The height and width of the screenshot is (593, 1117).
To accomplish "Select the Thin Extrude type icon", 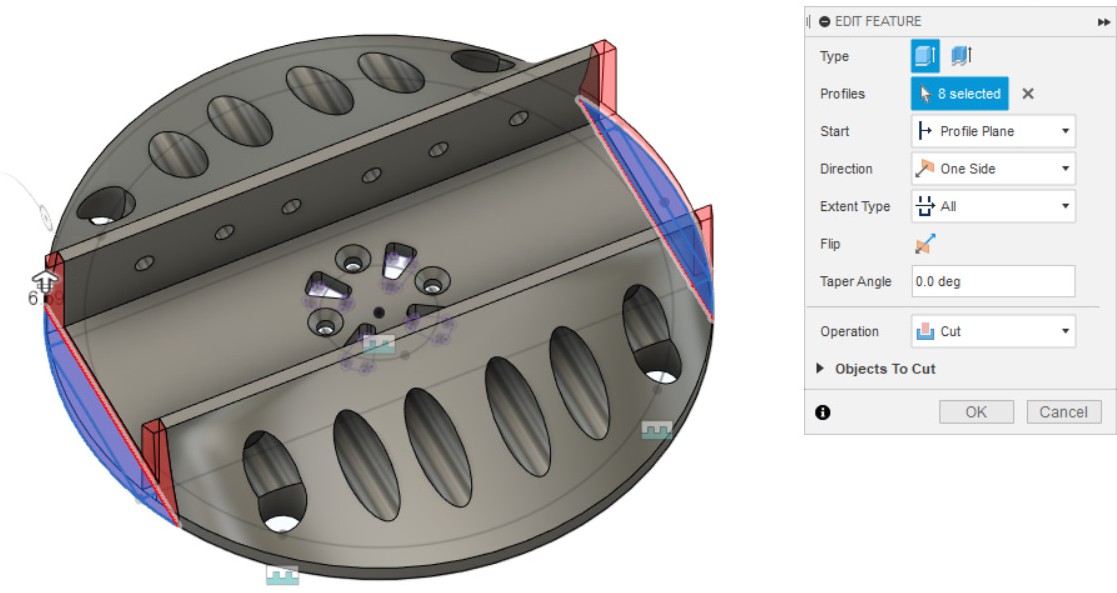I will [961, 57].
